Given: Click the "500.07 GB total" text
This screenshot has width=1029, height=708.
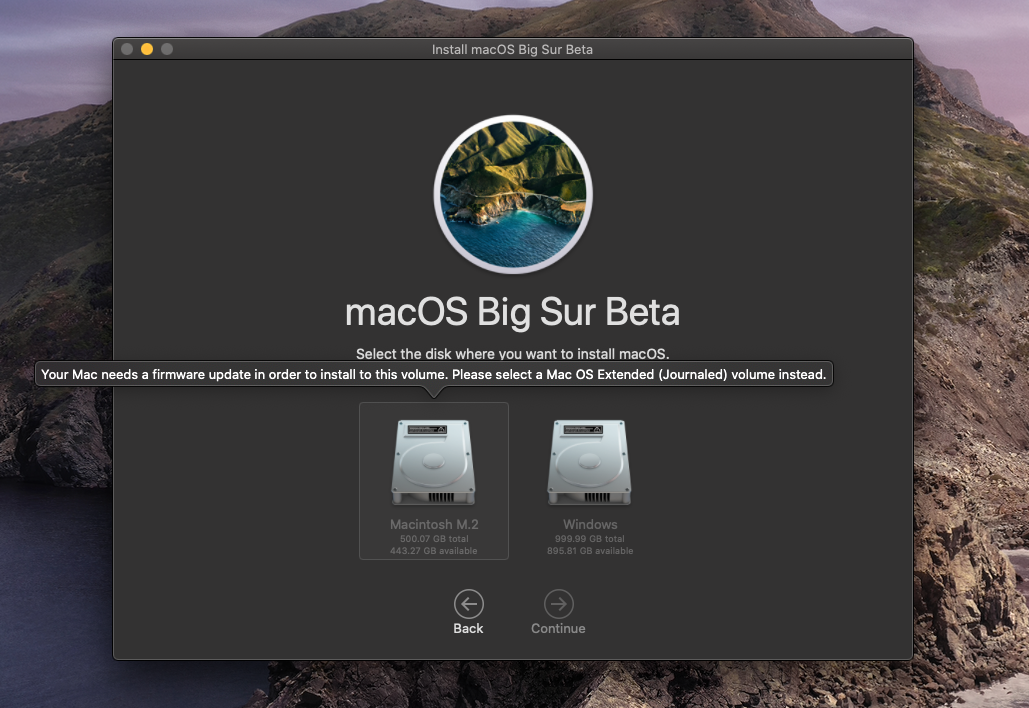Looking at the screenshot, I should [434, 539].
